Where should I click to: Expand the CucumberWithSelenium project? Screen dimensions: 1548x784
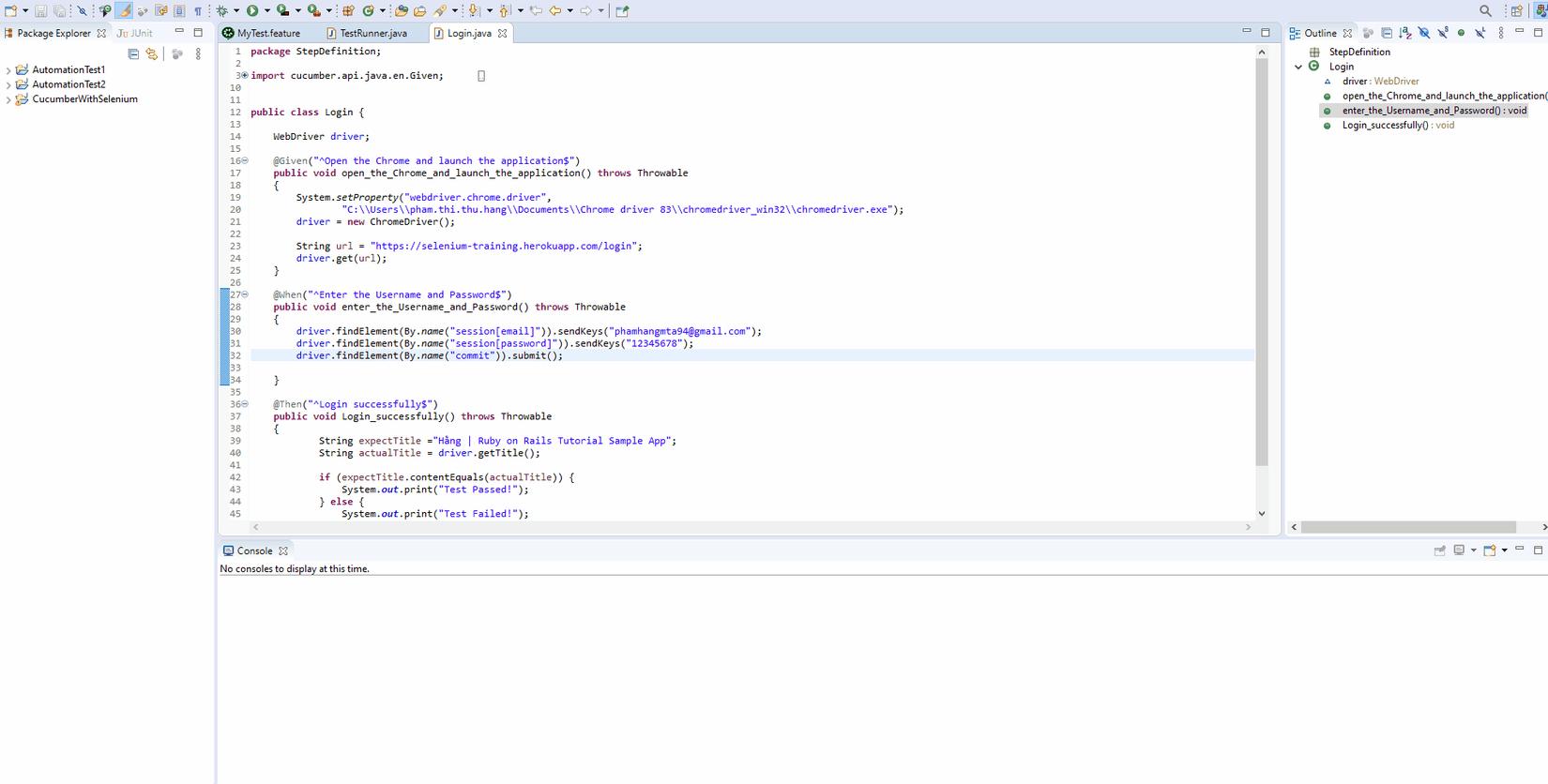pos(8,99)
